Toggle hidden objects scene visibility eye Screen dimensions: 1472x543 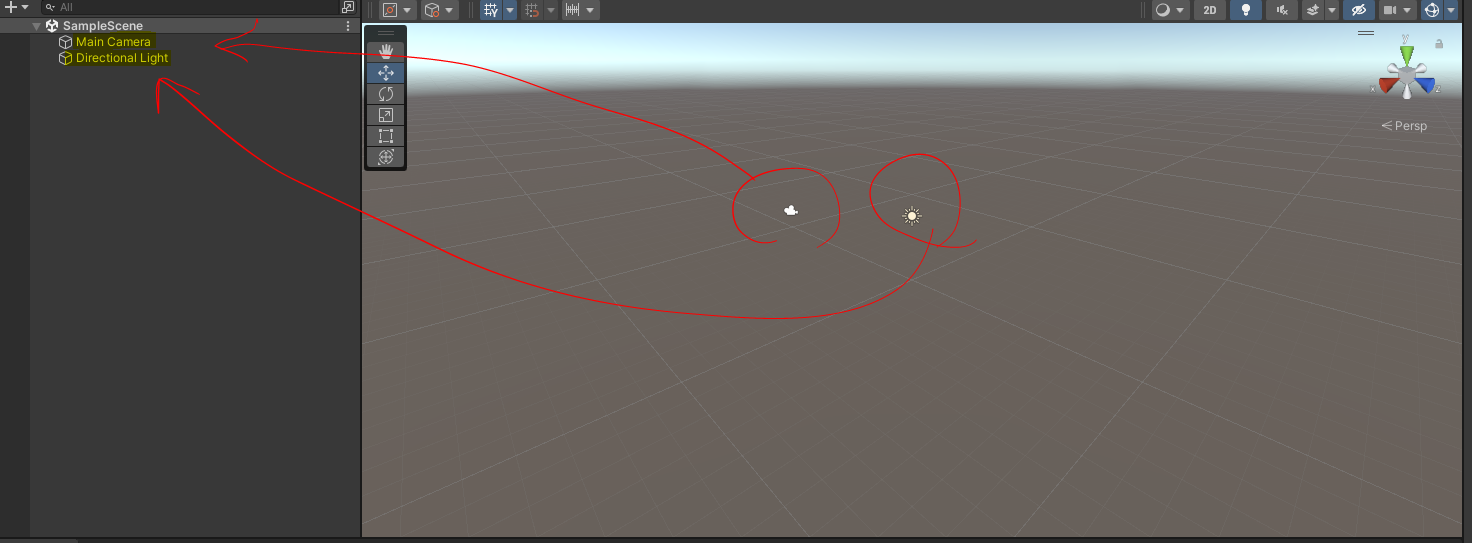tap(1357, 10)
